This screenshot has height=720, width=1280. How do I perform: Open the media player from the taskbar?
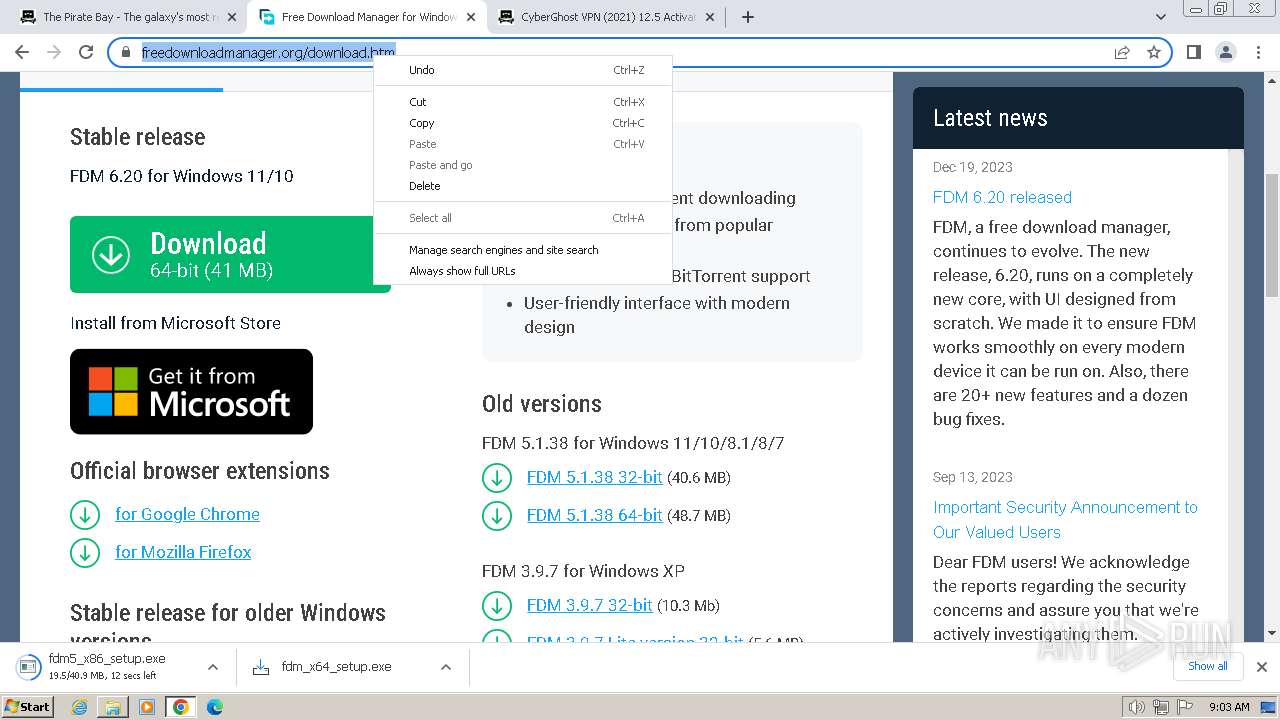tap(147, 707)
